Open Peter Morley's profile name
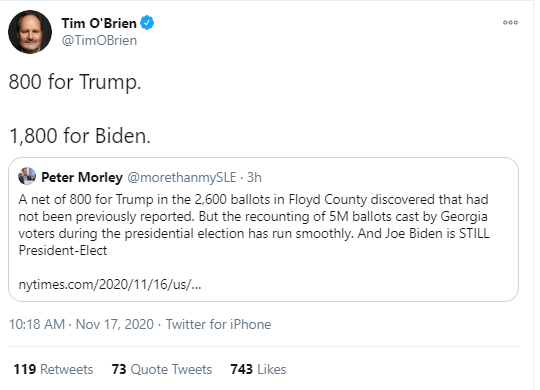Viewport: 540px width, 390px height. (82, 177)
